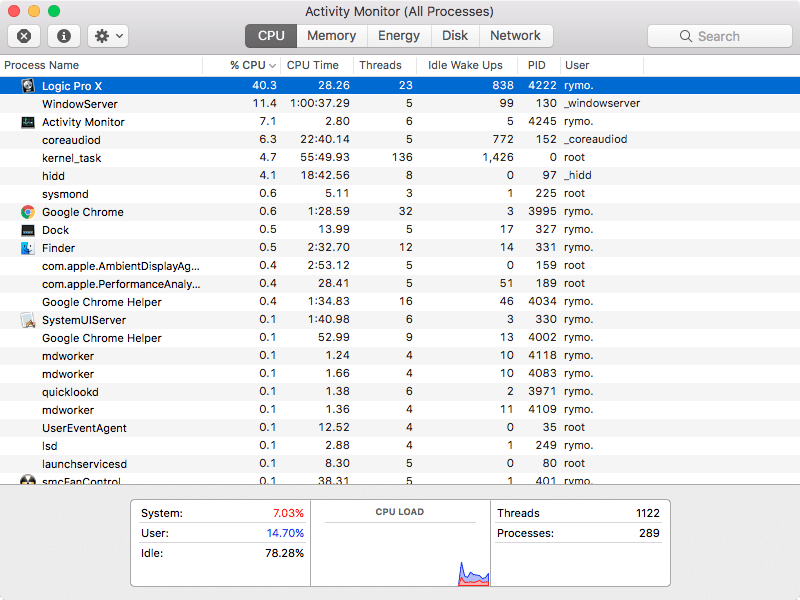Click the Logic Pro X app icon

tap(28, 85)
